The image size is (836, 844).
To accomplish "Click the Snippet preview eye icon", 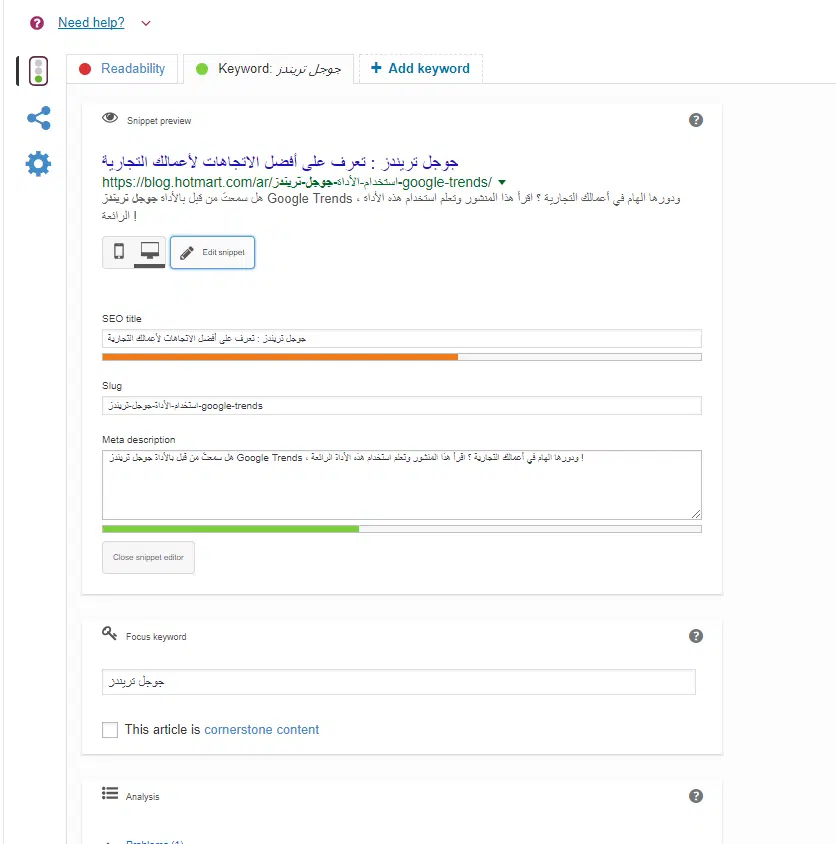I will click(x=110, y=118).
